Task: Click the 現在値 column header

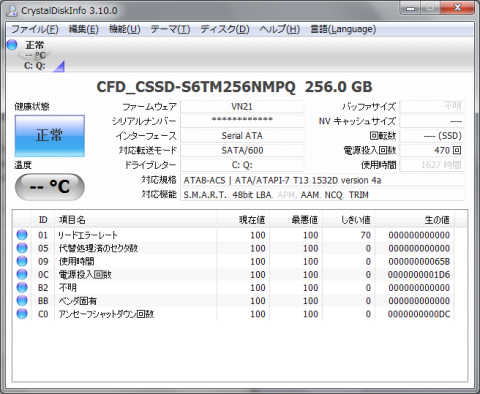Action: pos(243,220)
